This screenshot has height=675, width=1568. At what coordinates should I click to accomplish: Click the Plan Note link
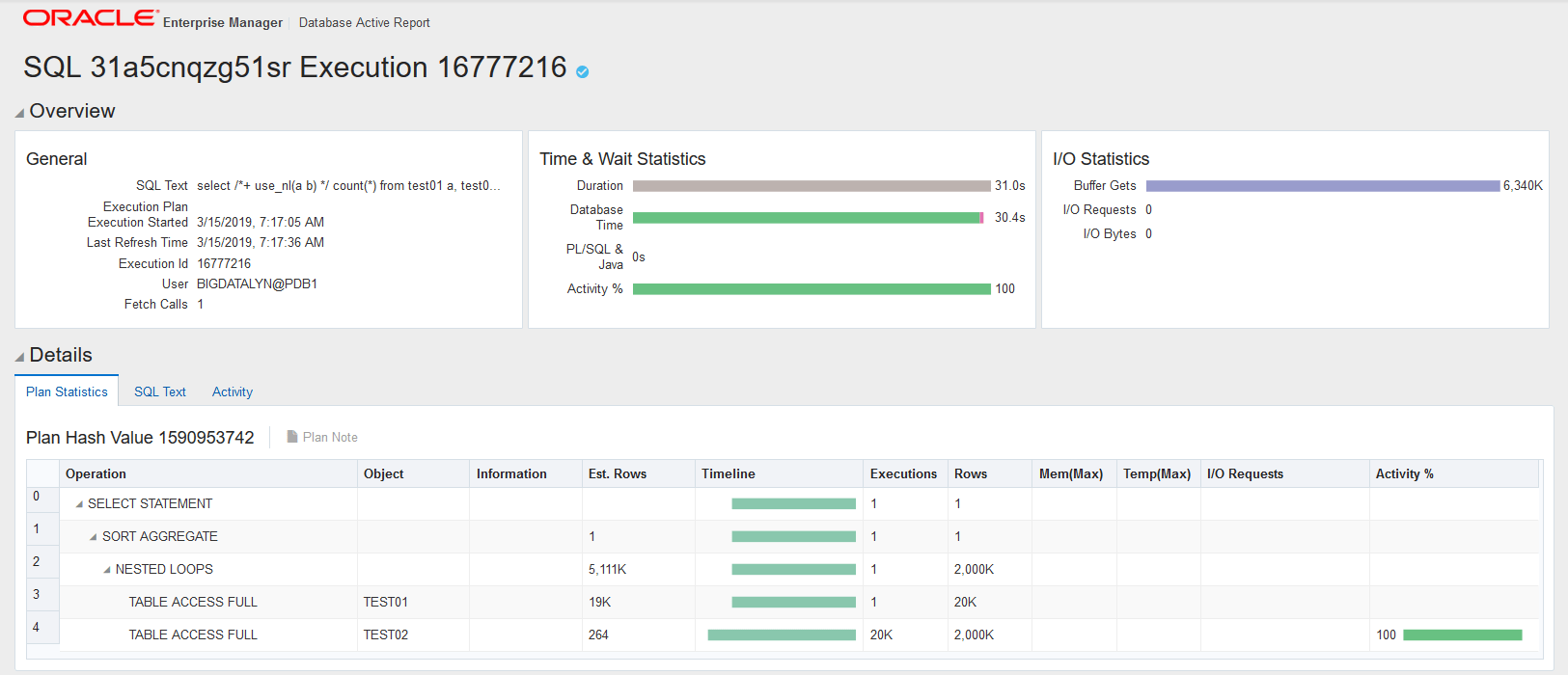(330, 437)
